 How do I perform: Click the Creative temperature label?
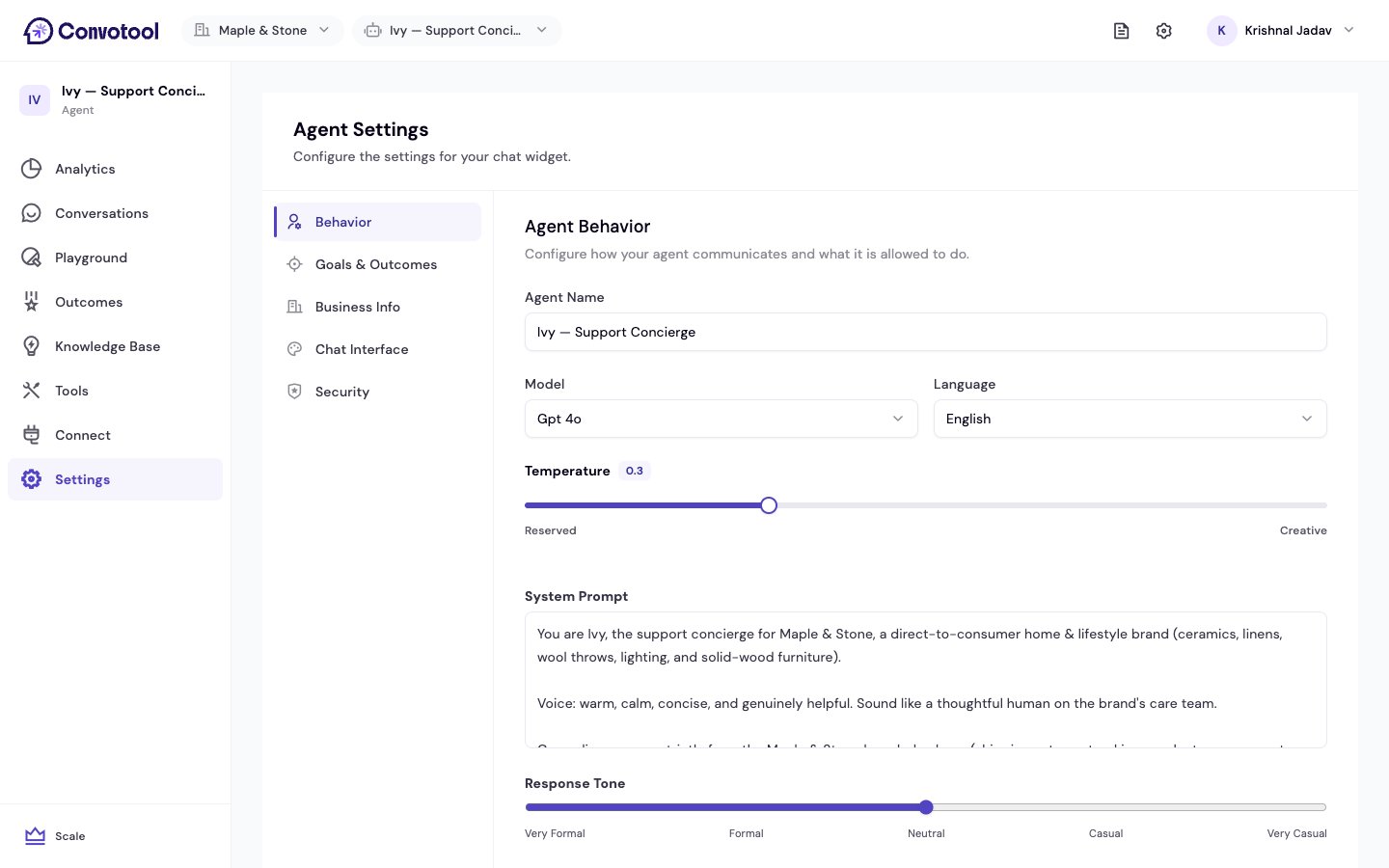coord(1303,530)
